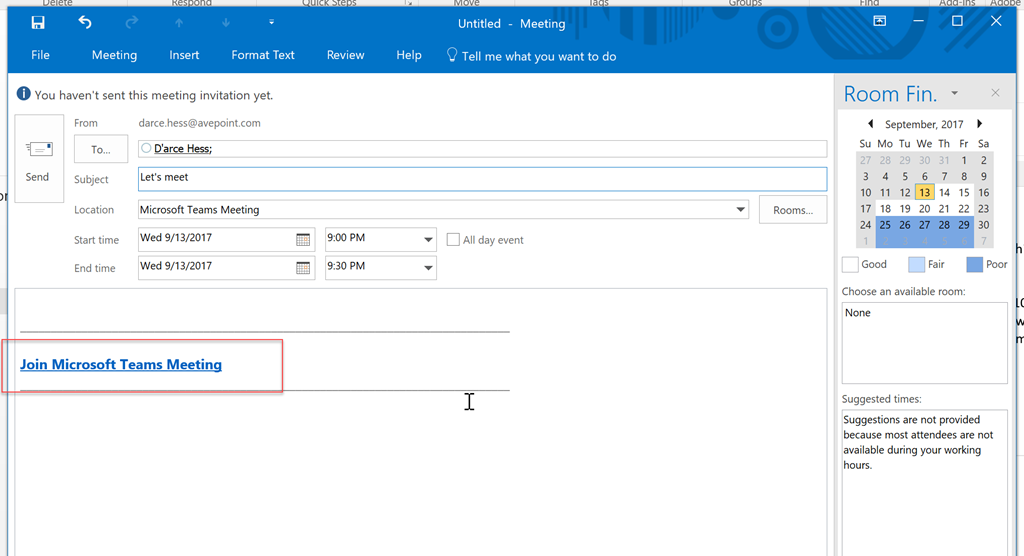
Task: Click the September, 2017 month header
Action: coord(924,124)
